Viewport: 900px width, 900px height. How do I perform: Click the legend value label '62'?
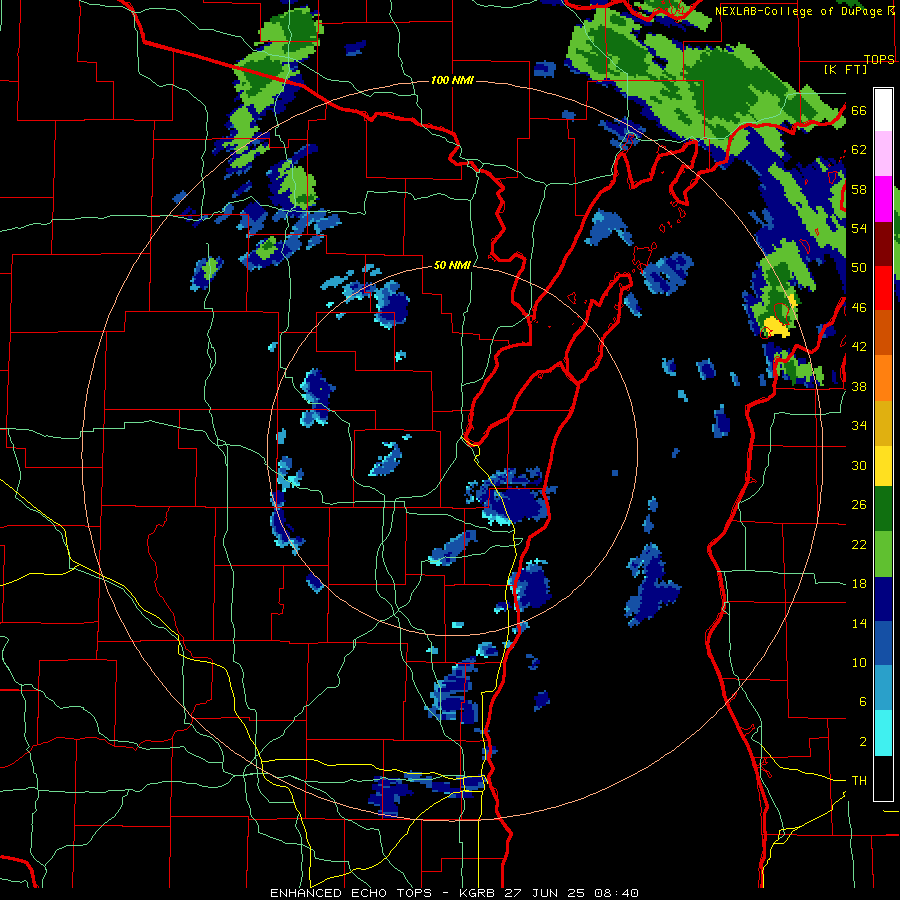[x=859, y=150]
